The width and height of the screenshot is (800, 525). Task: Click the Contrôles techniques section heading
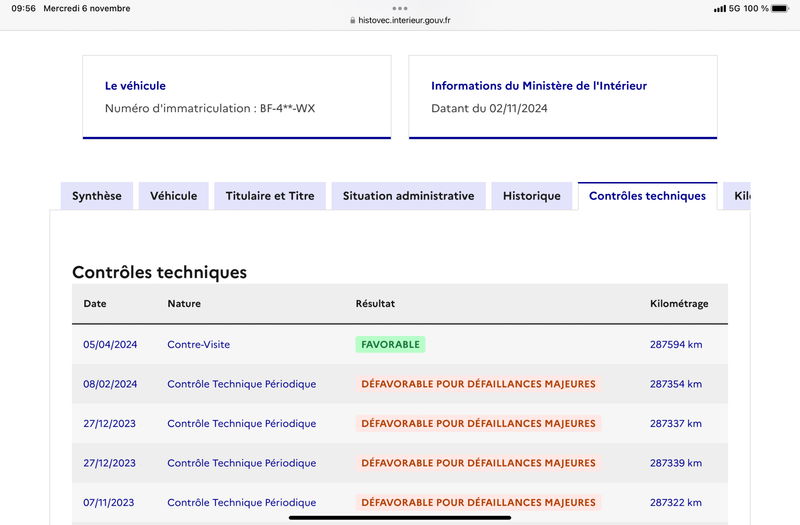[159, 272]
